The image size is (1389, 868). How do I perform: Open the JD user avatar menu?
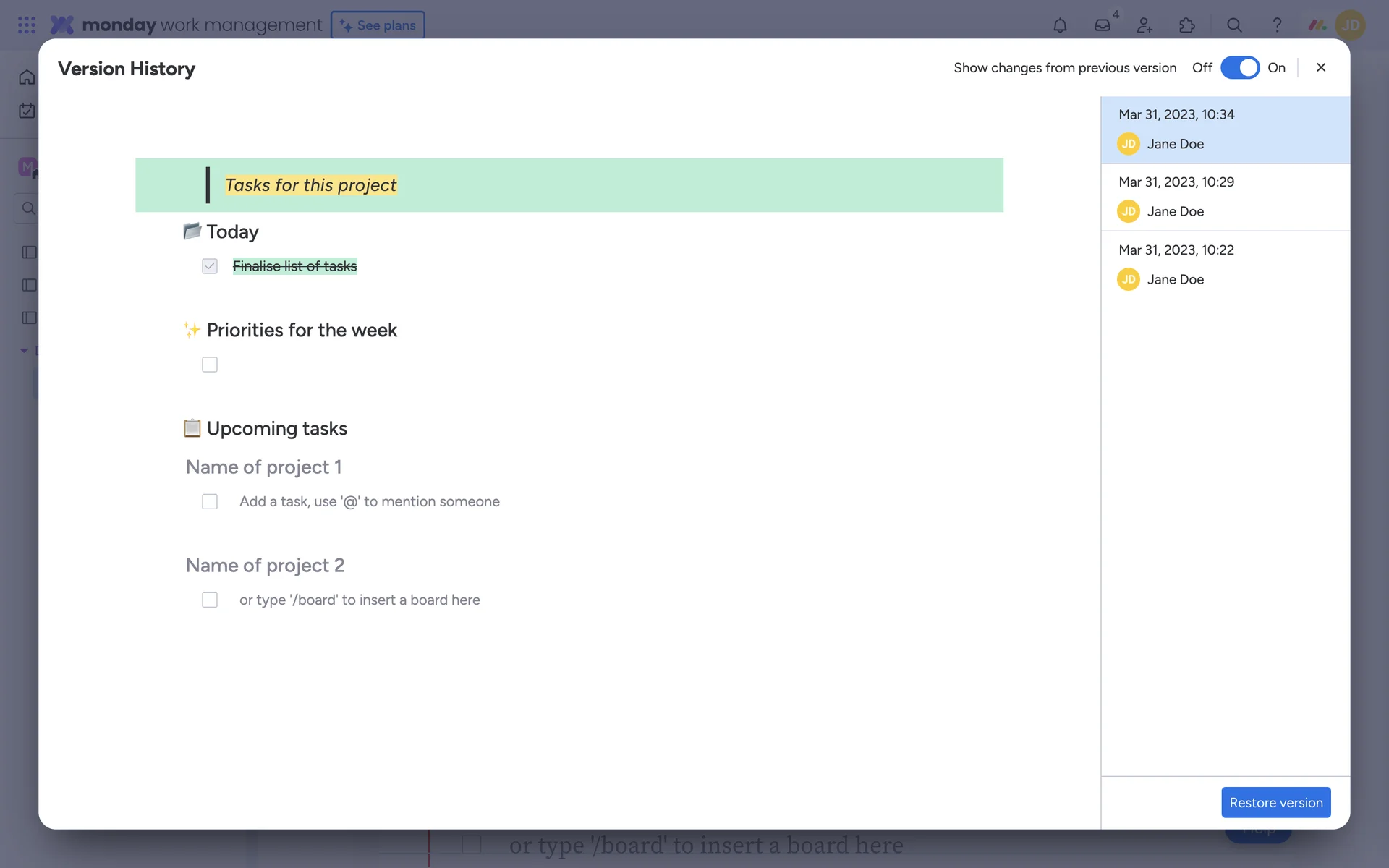[x=1350, y=25]
